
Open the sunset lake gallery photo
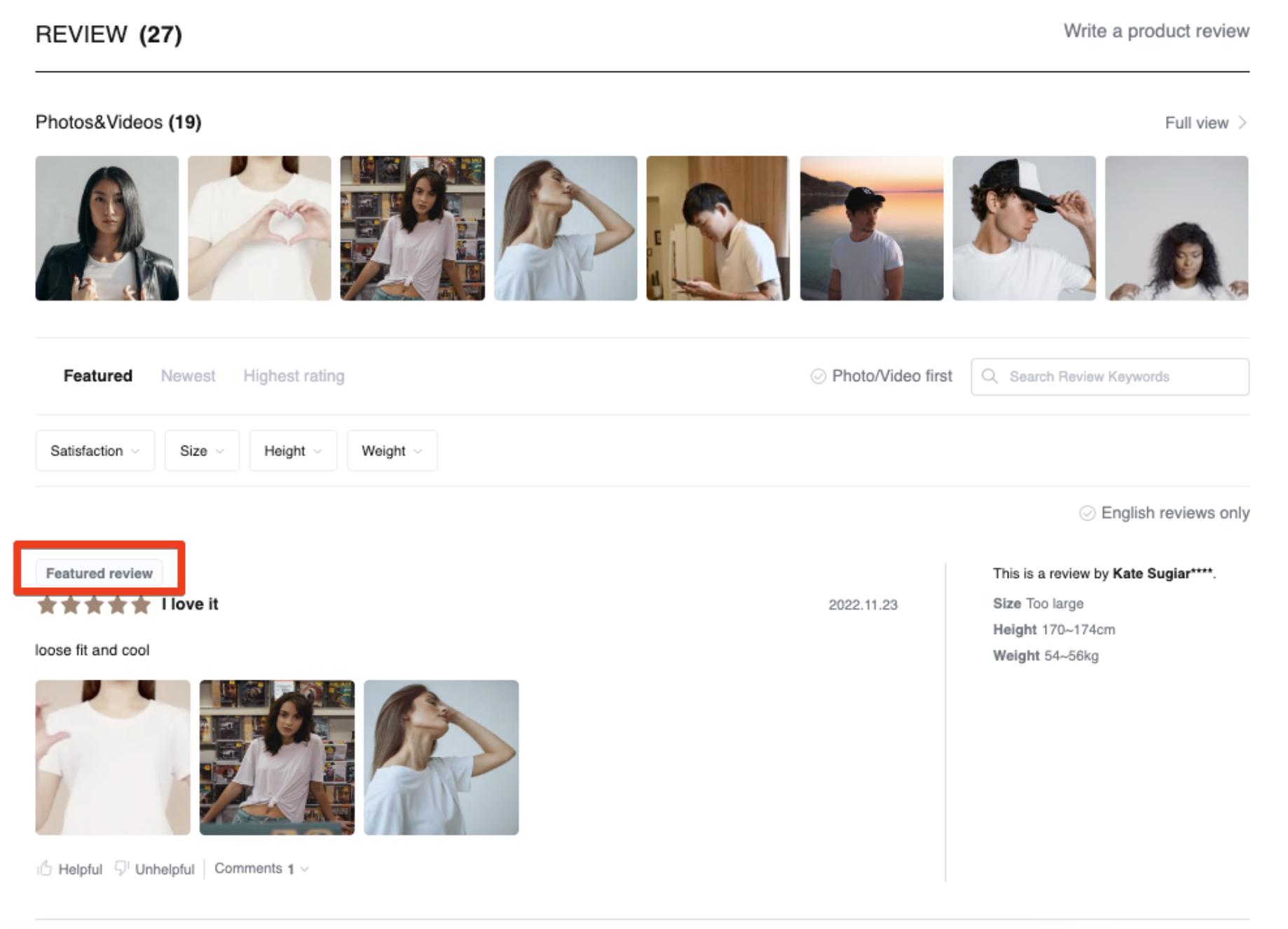pos(871,228)
